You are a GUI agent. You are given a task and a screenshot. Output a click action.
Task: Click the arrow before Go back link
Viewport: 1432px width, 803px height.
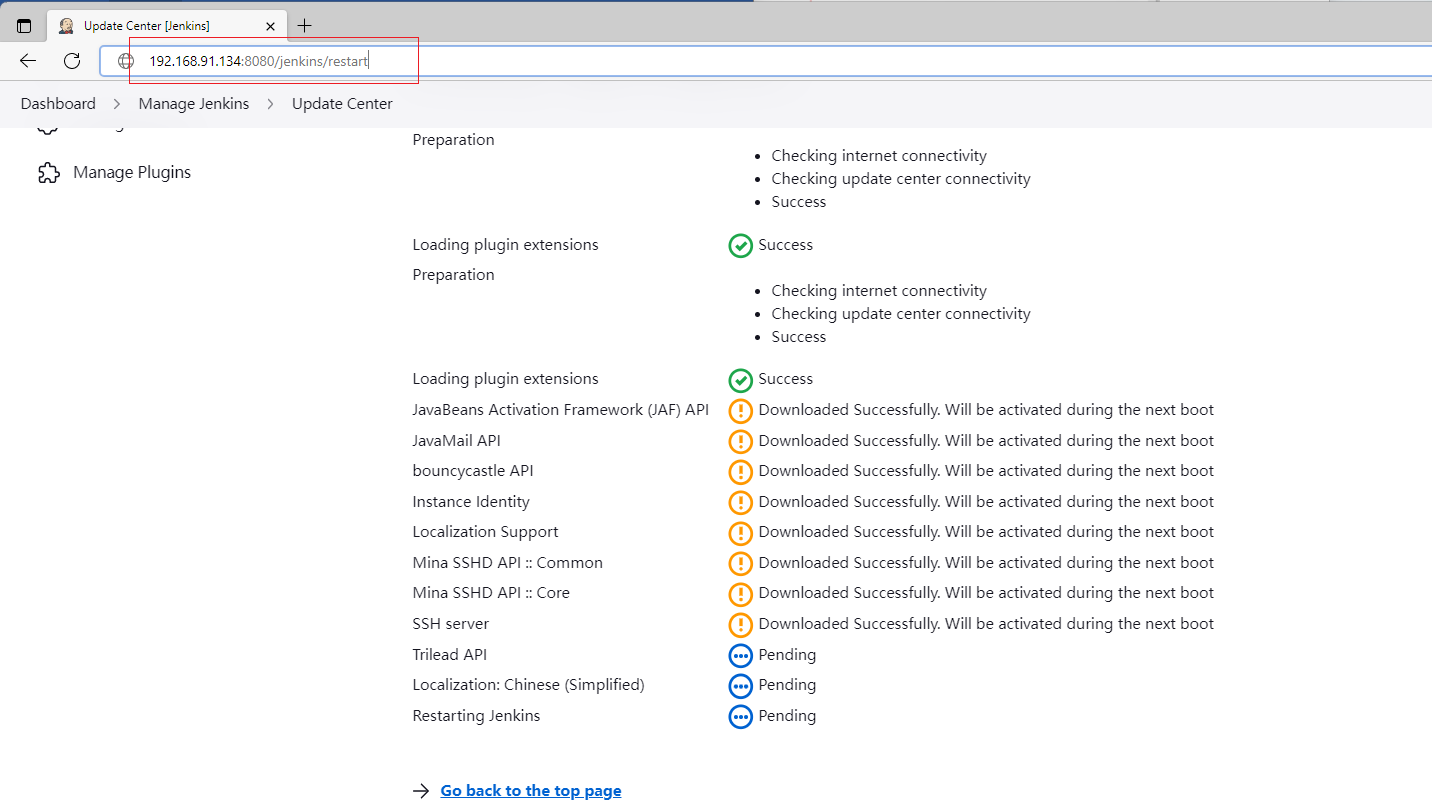[421, 791]
